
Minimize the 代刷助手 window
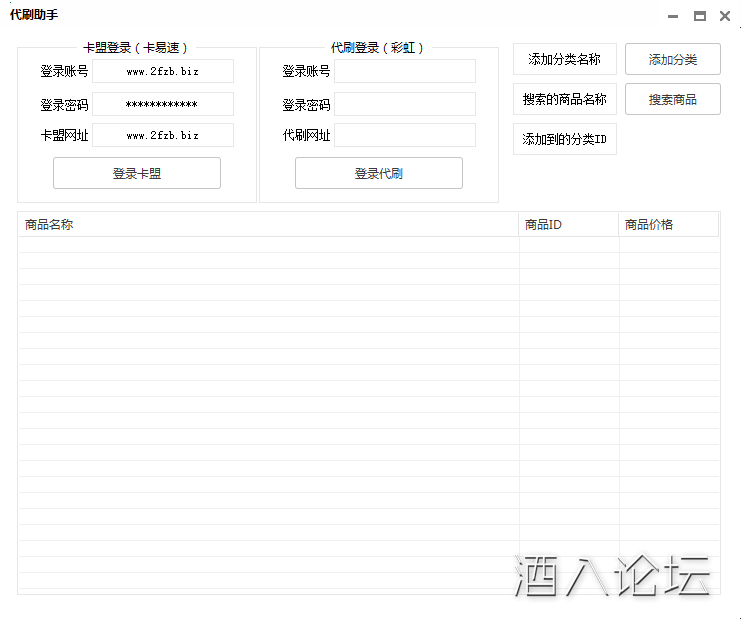[x=673, y=16]
